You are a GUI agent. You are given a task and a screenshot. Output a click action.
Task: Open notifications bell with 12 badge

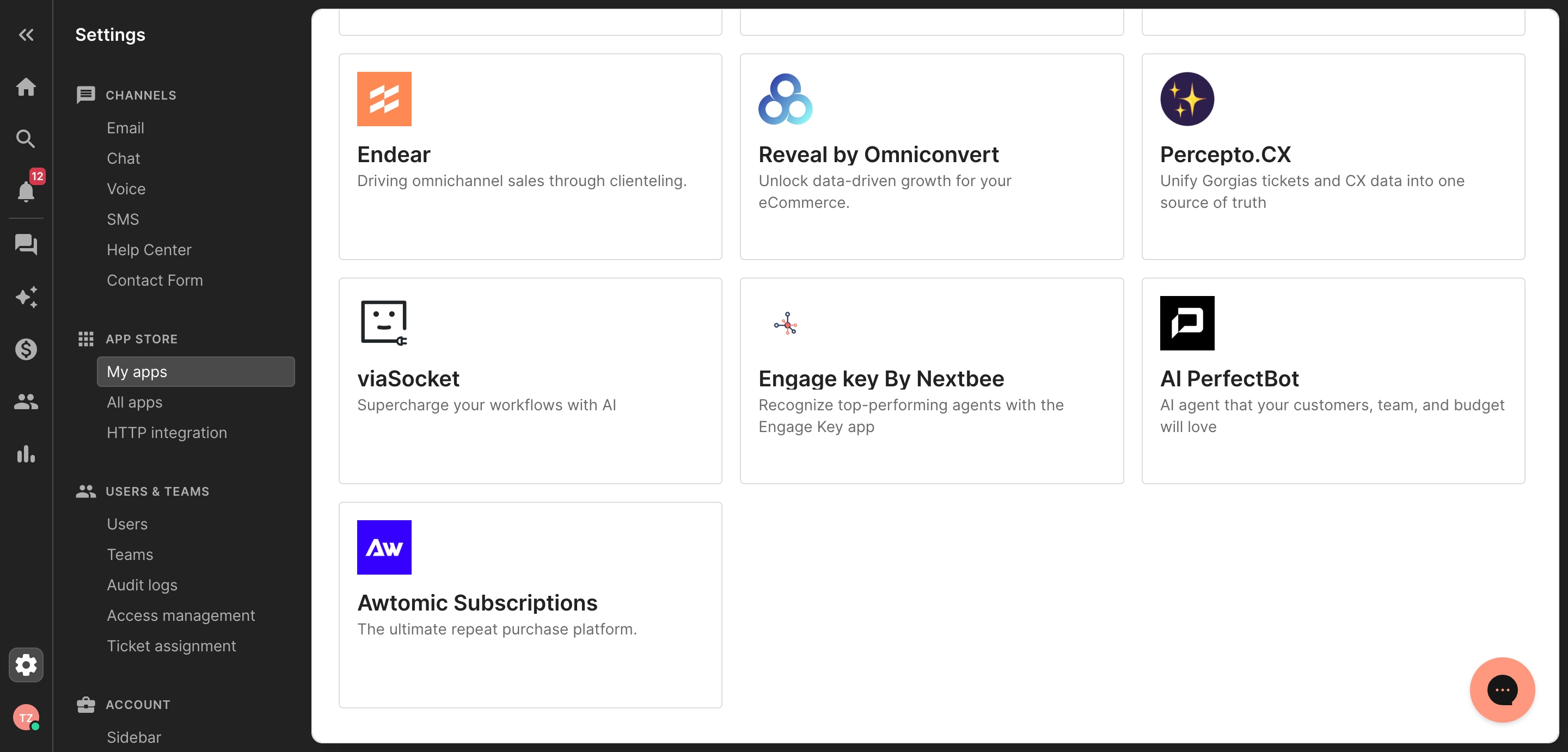(26, 191)
